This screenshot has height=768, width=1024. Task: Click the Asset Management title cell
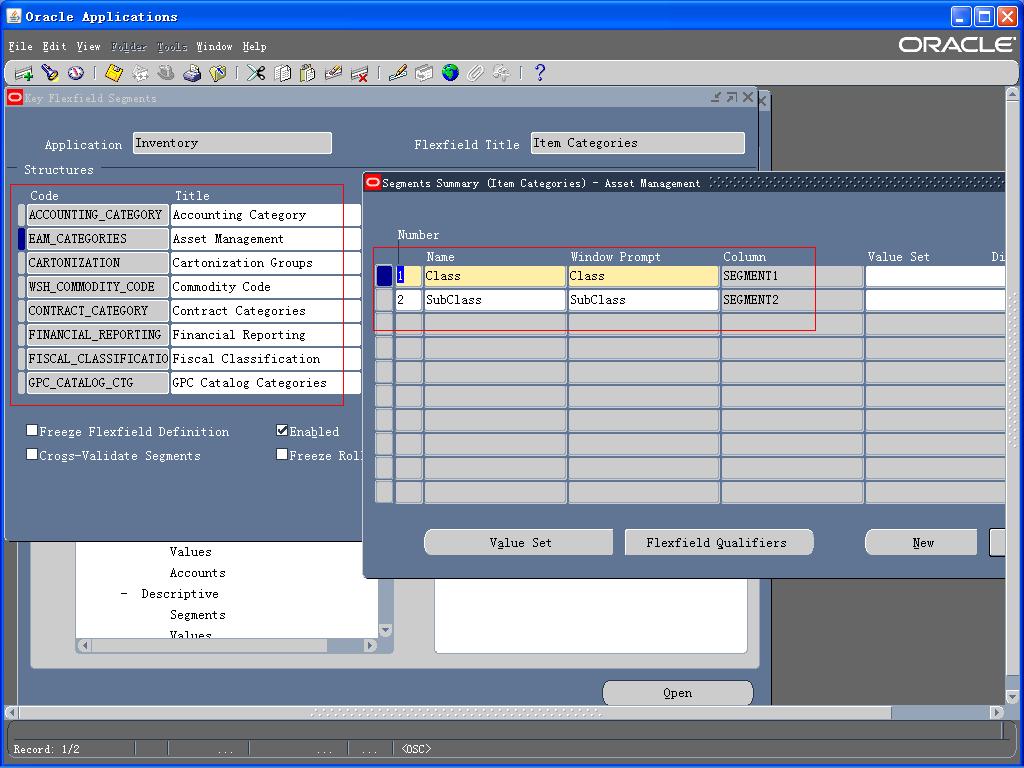point(266,239)
